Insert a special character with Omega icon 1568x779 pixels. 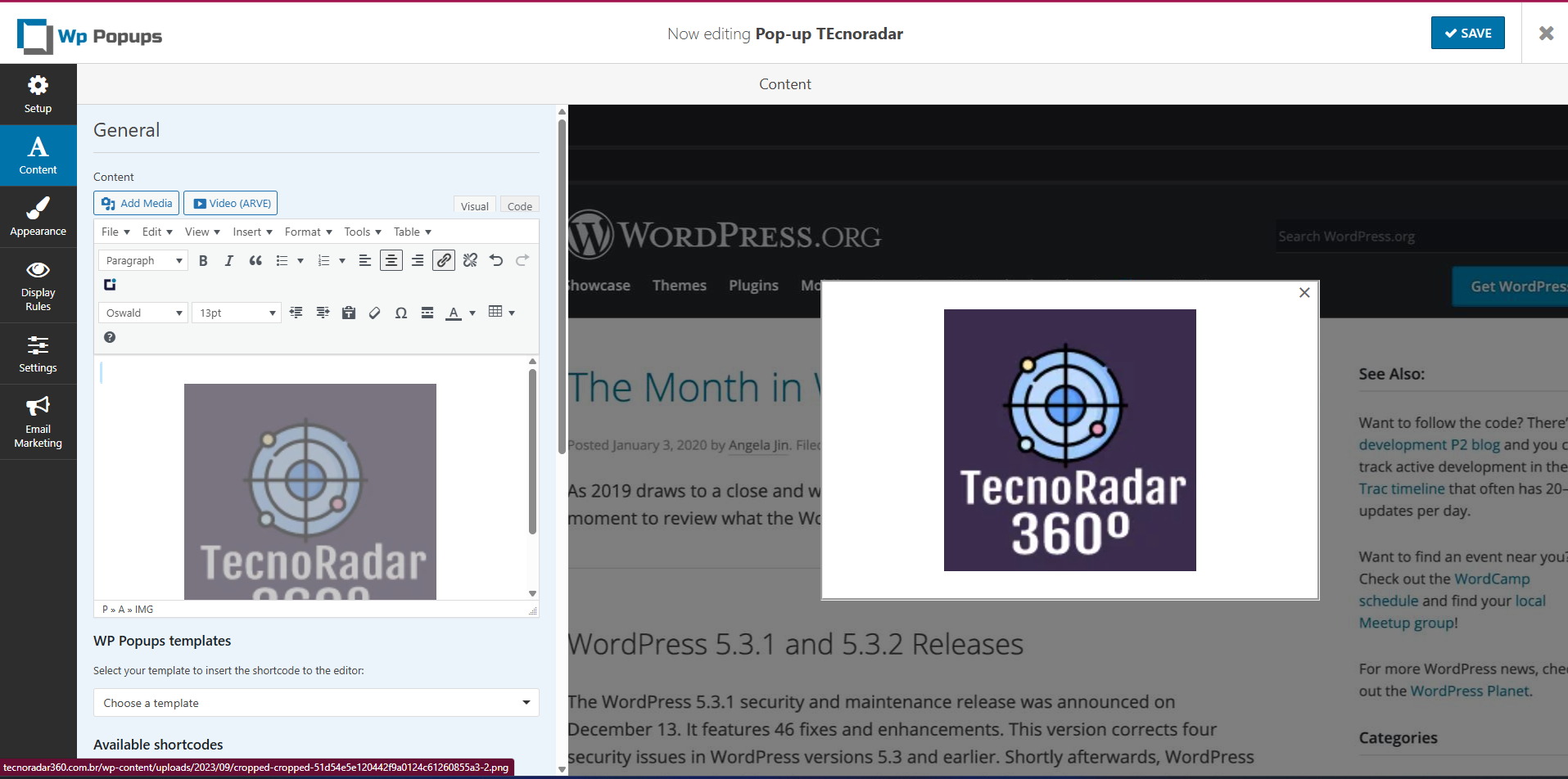pos(401,313)
